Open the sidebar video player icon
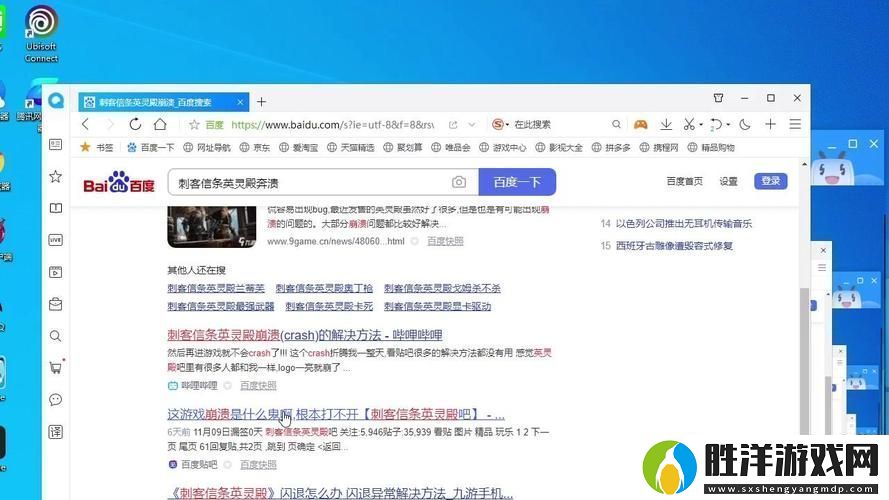889x500 pixels. [x=56, y=272]
